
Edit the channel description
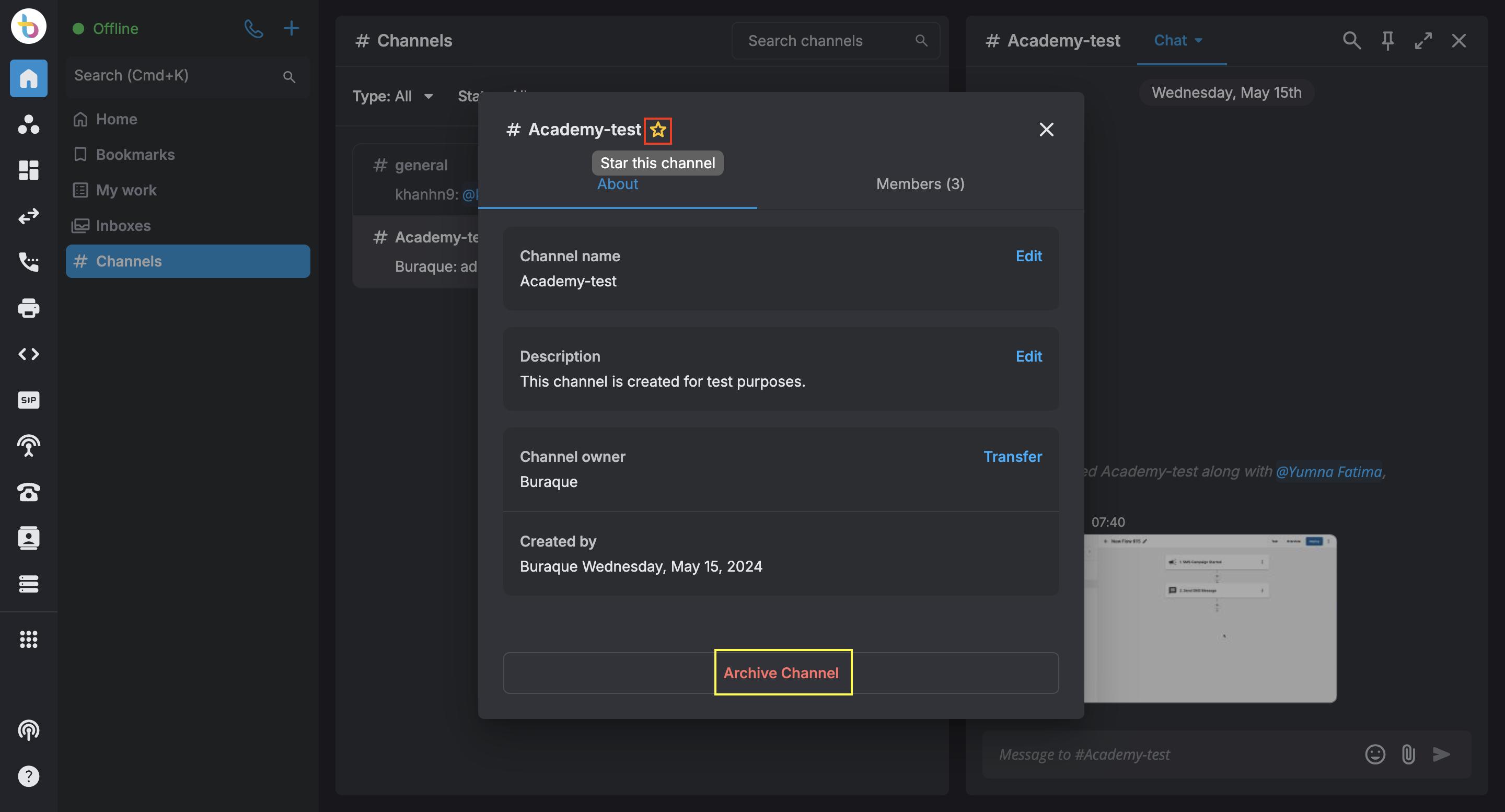coord(1028,356)
